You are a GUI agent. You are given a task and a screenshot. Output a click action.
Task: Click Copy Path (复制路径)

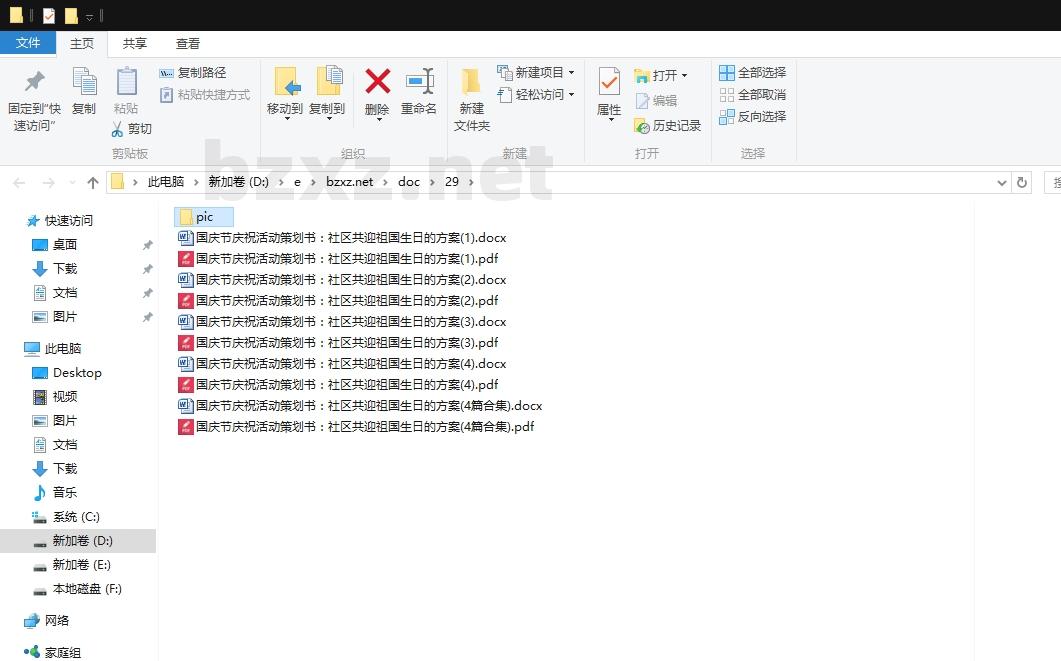[x=192, y=73]
